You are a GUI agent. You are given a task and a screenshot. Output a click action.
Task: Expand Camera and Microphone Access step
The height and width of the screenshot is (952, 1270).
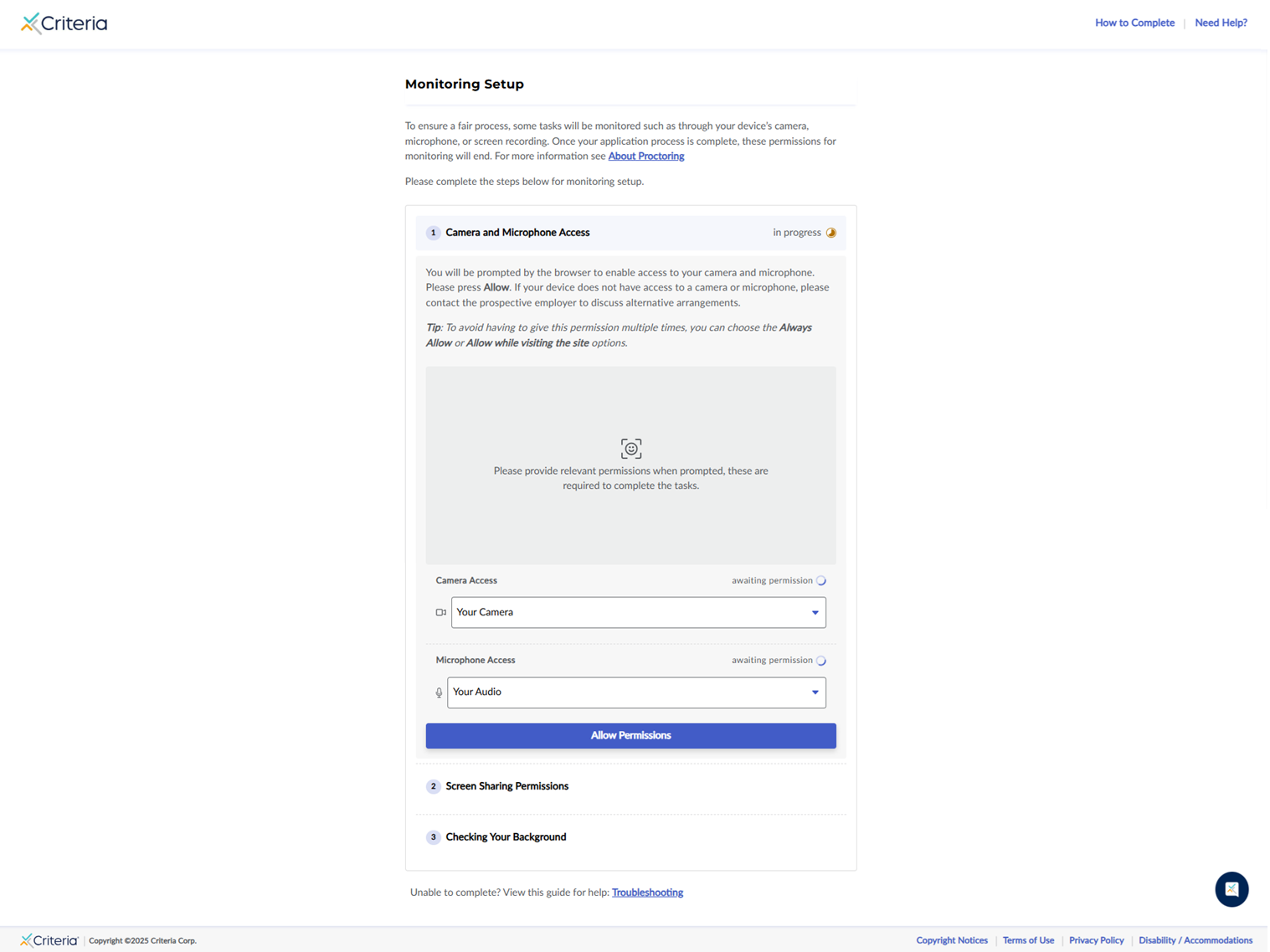pos(517,233)
